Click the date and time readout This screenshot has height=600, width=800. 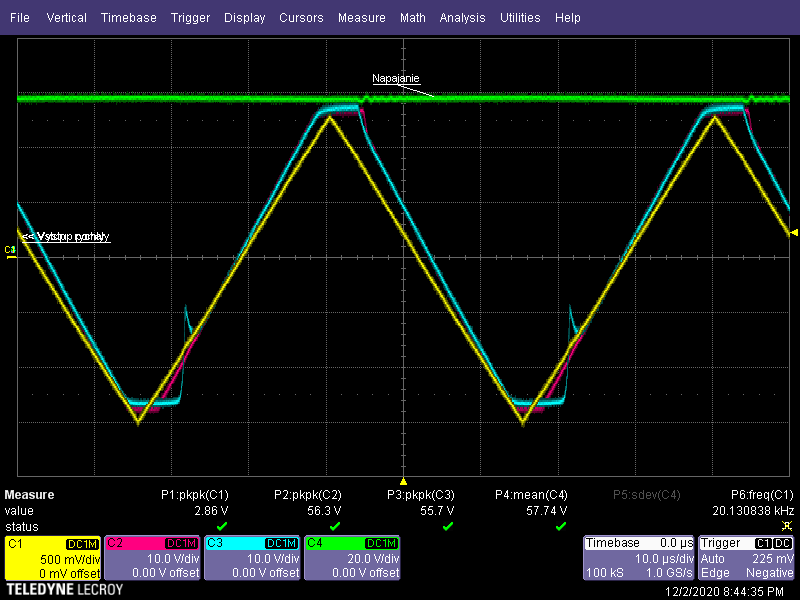[724, 592]
